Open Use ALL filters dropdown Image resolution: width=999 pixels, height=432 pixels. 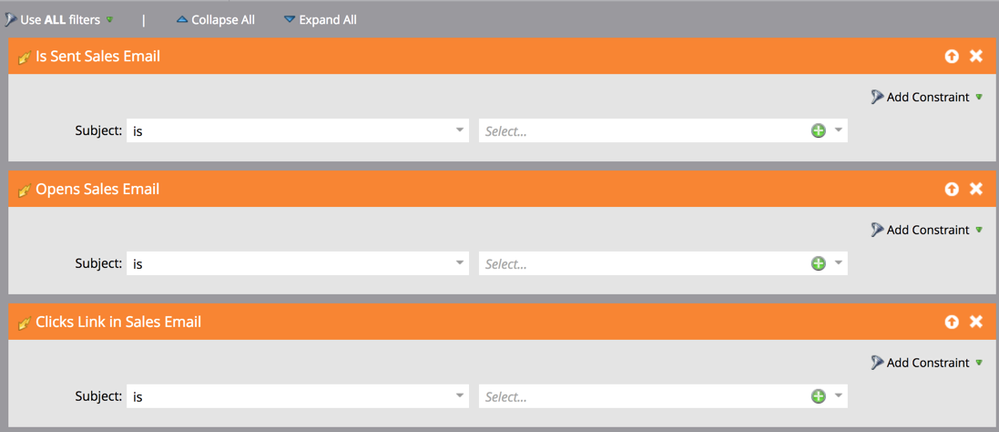click(x=59, y=20)
